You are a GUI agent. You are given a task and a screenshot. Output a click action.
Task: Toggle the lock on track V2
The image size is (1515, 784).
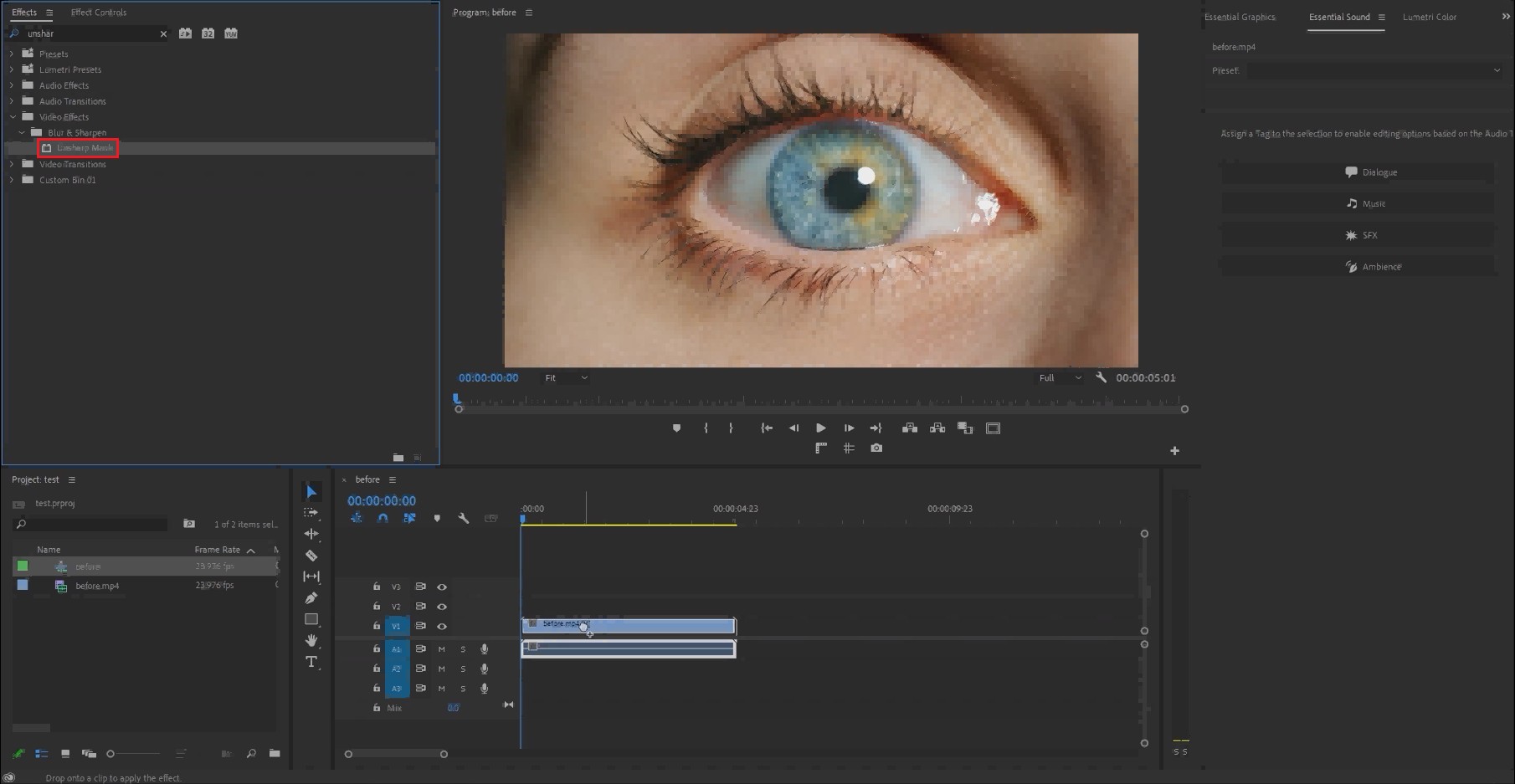click(x=377, y=607)
